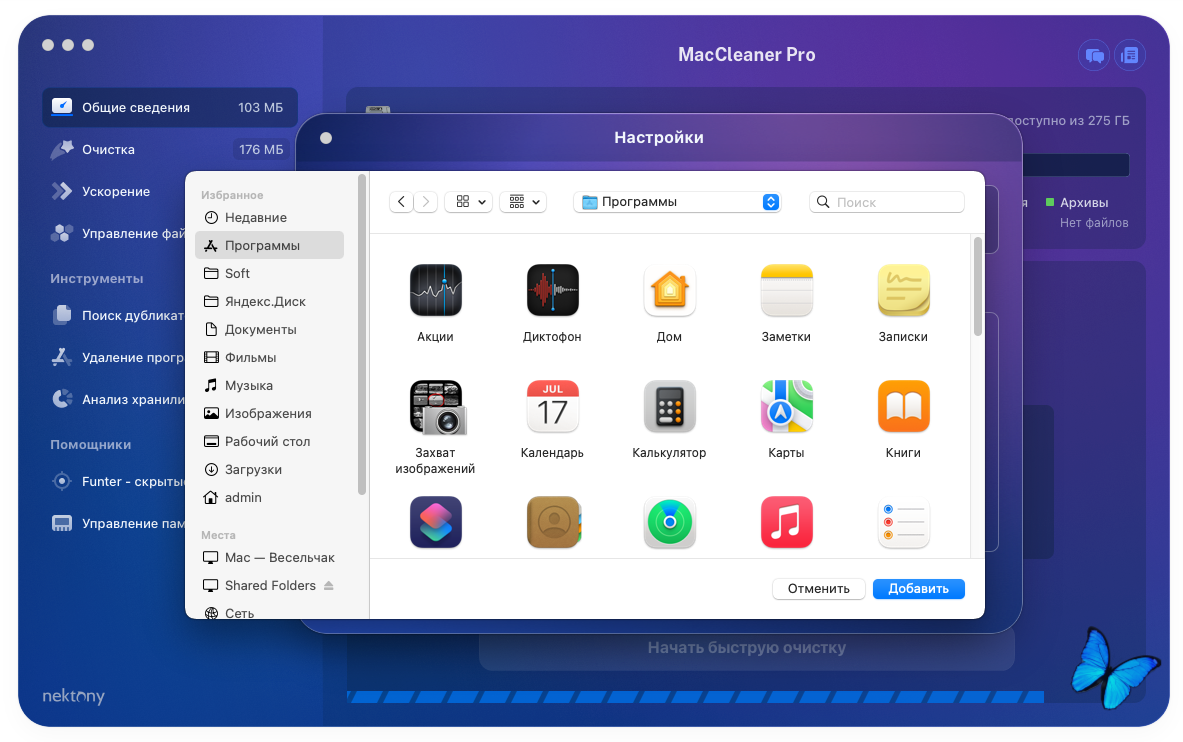Select Программы in the sidebar
1183x742 pixels.
click(x=269, y=245)
